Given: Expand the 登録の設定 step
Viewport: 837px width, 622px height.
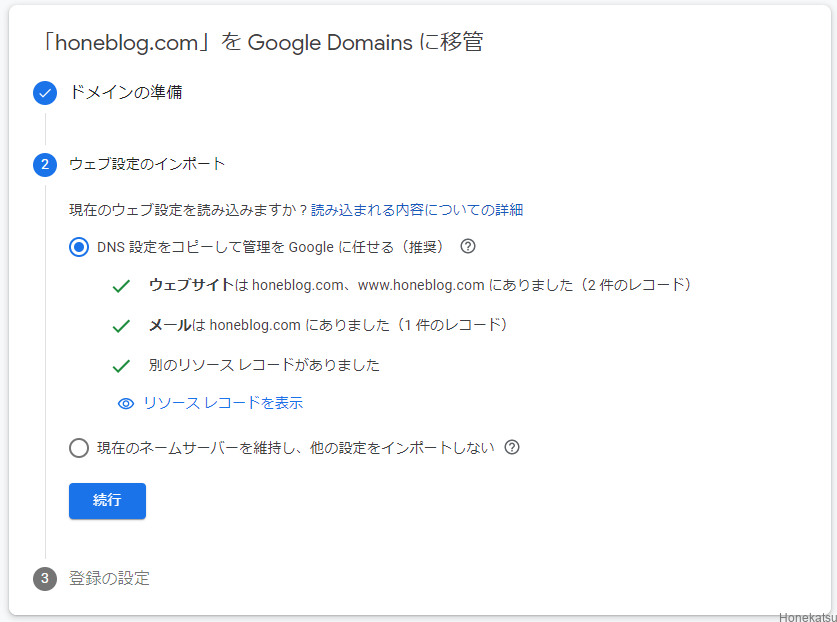Looking at the screenshot, I should [x=109, y=578].
